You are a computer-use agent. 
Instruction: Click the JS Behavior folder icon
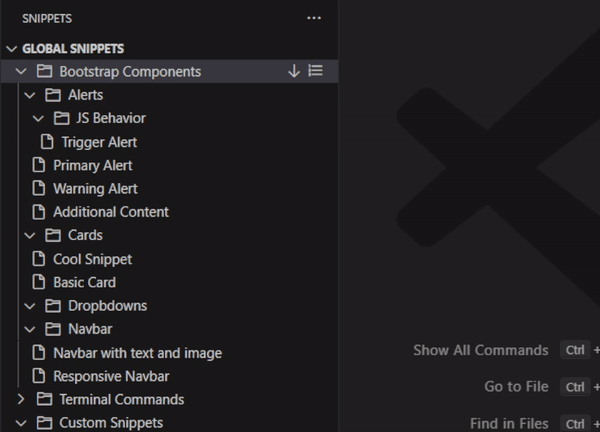point(61,118)
